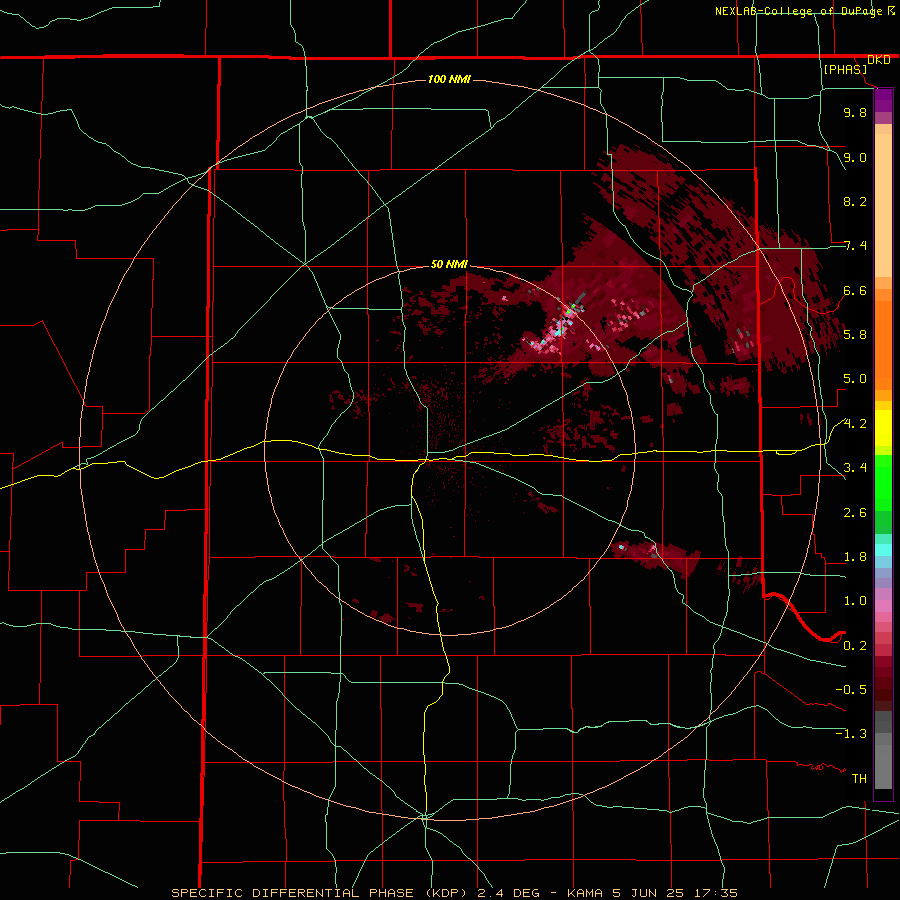Viewport: 900px width, 900px height.
Task: Click the 50 NMI range ring label
Action: click(x=449, y=264)
